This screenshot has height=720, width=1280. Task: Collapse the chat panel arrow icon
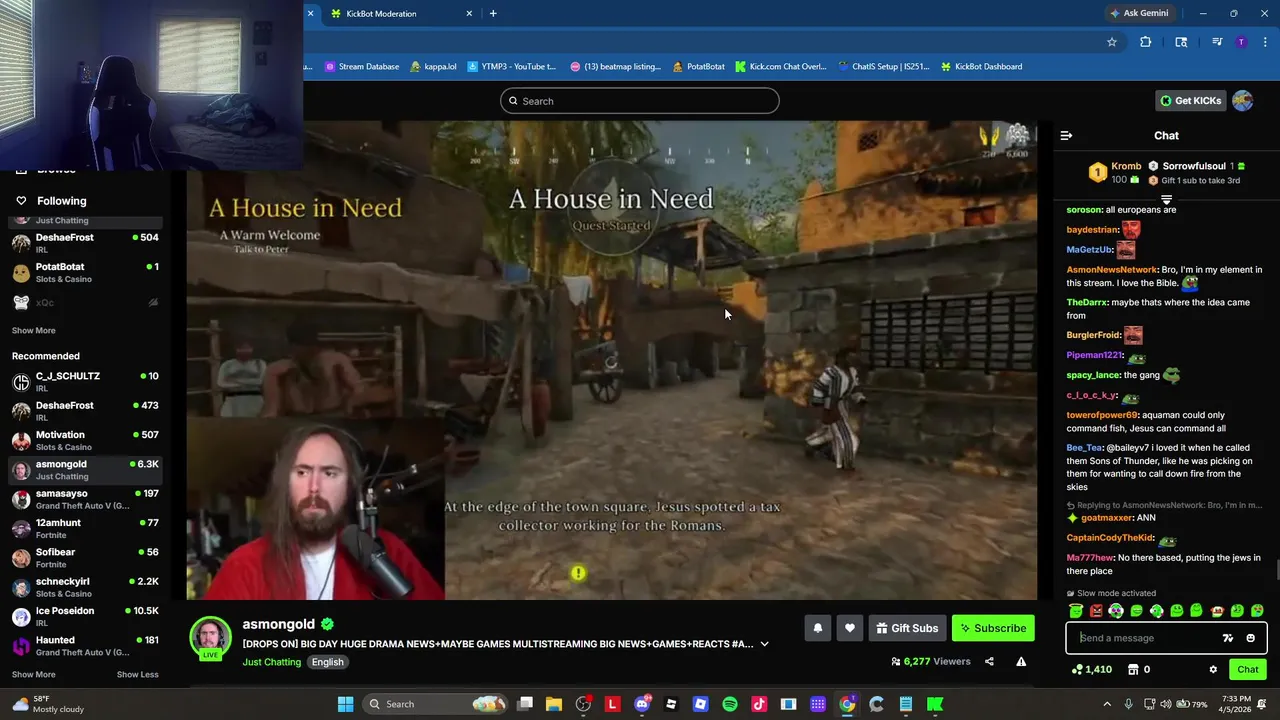tap(1066, 136)
